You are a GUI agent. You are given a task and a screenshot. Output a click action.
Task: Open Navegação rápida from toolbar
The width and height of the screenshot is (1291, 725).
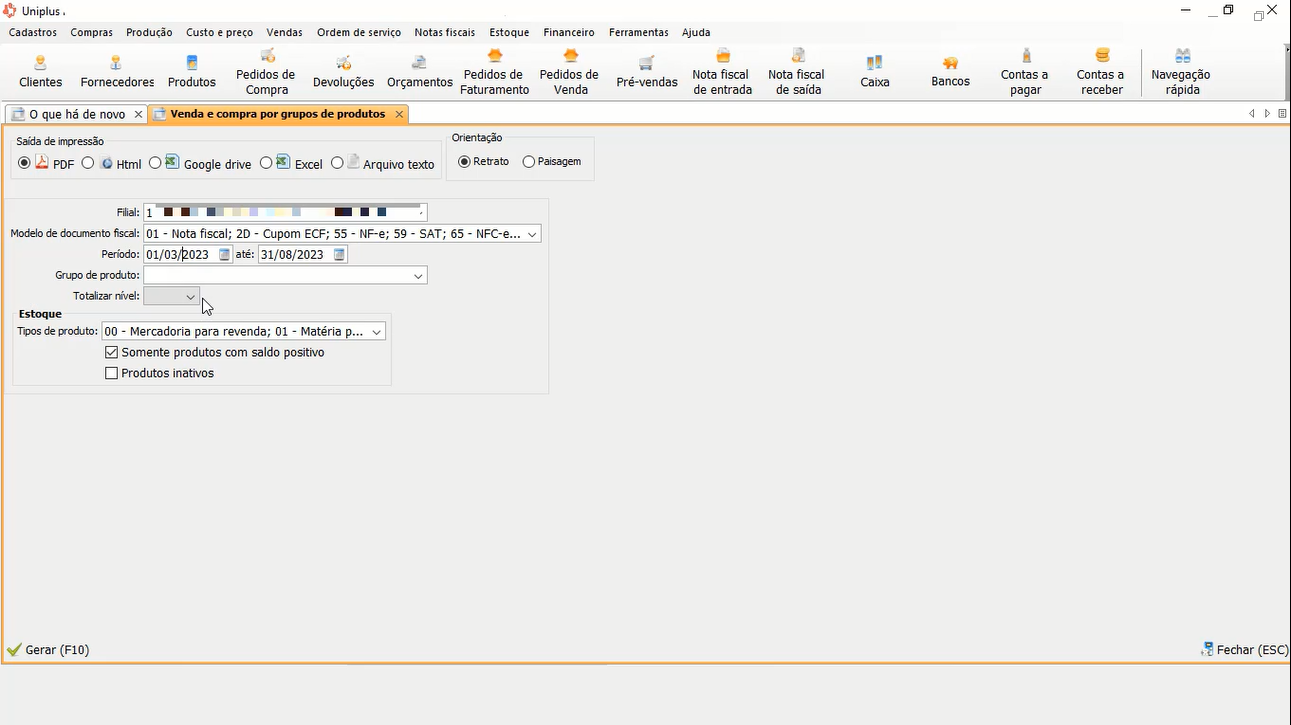(1181, 72)
